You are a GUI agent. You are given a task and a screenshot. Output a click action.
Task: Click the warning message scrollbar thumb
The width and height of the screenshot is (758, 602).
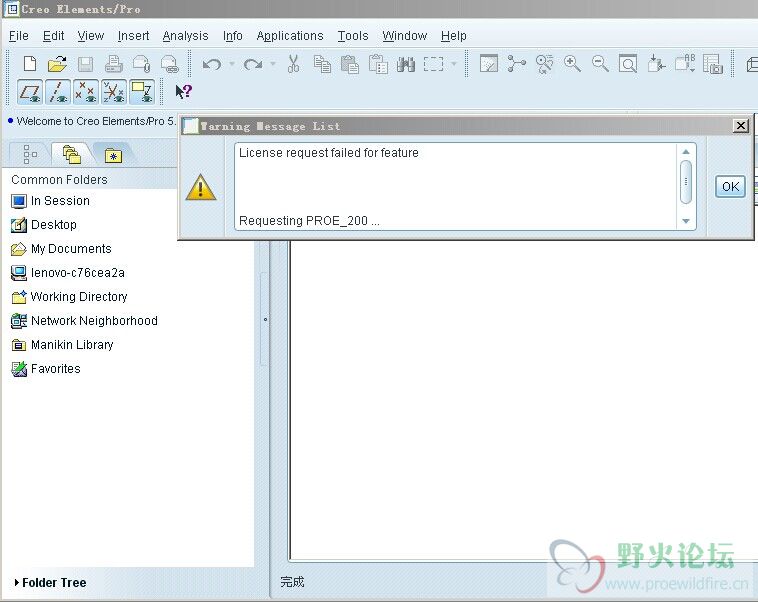[685, 182]
